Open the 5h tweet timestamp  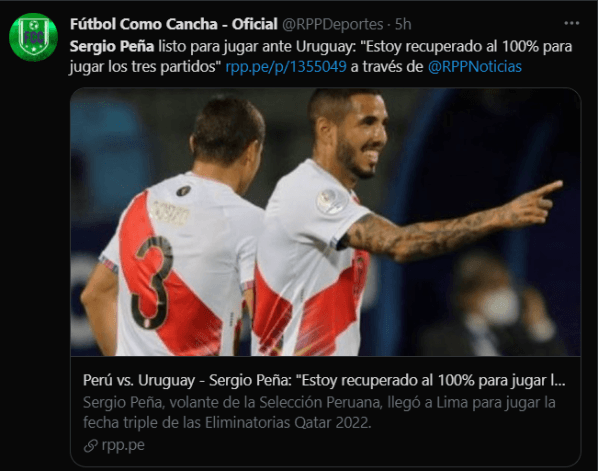tap(403, 24)
